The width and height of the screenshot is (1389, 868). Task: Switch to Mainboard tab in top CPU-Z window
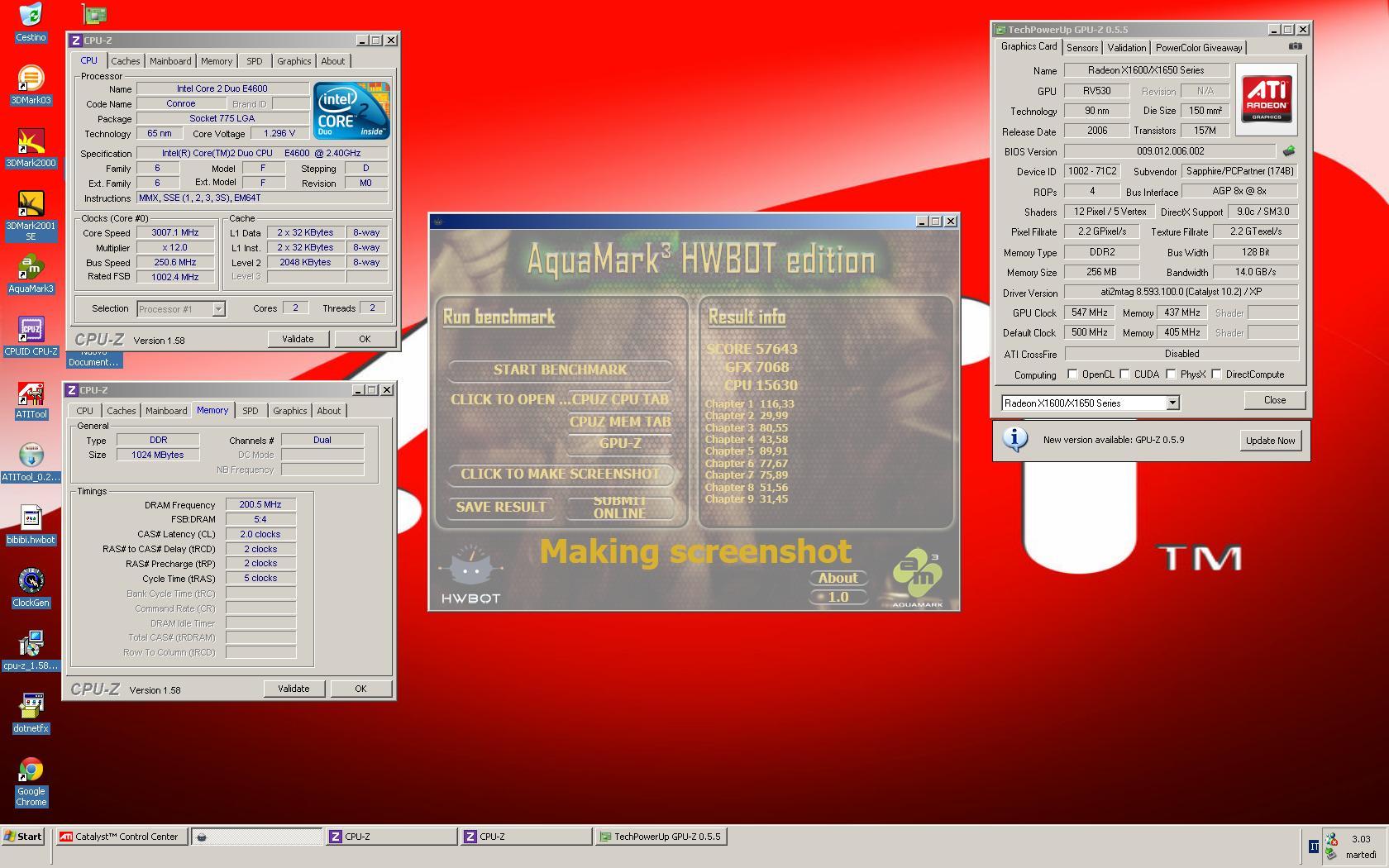click(x=170, y=61)
